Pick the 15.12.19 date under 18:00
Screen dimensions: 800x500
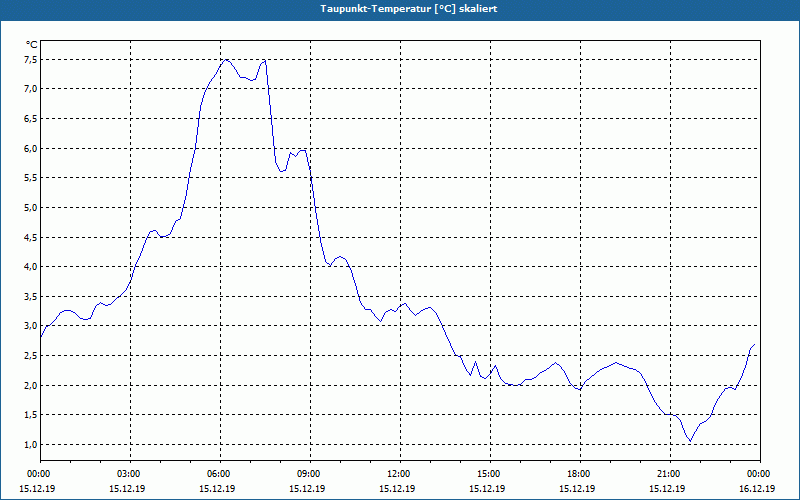577,488
